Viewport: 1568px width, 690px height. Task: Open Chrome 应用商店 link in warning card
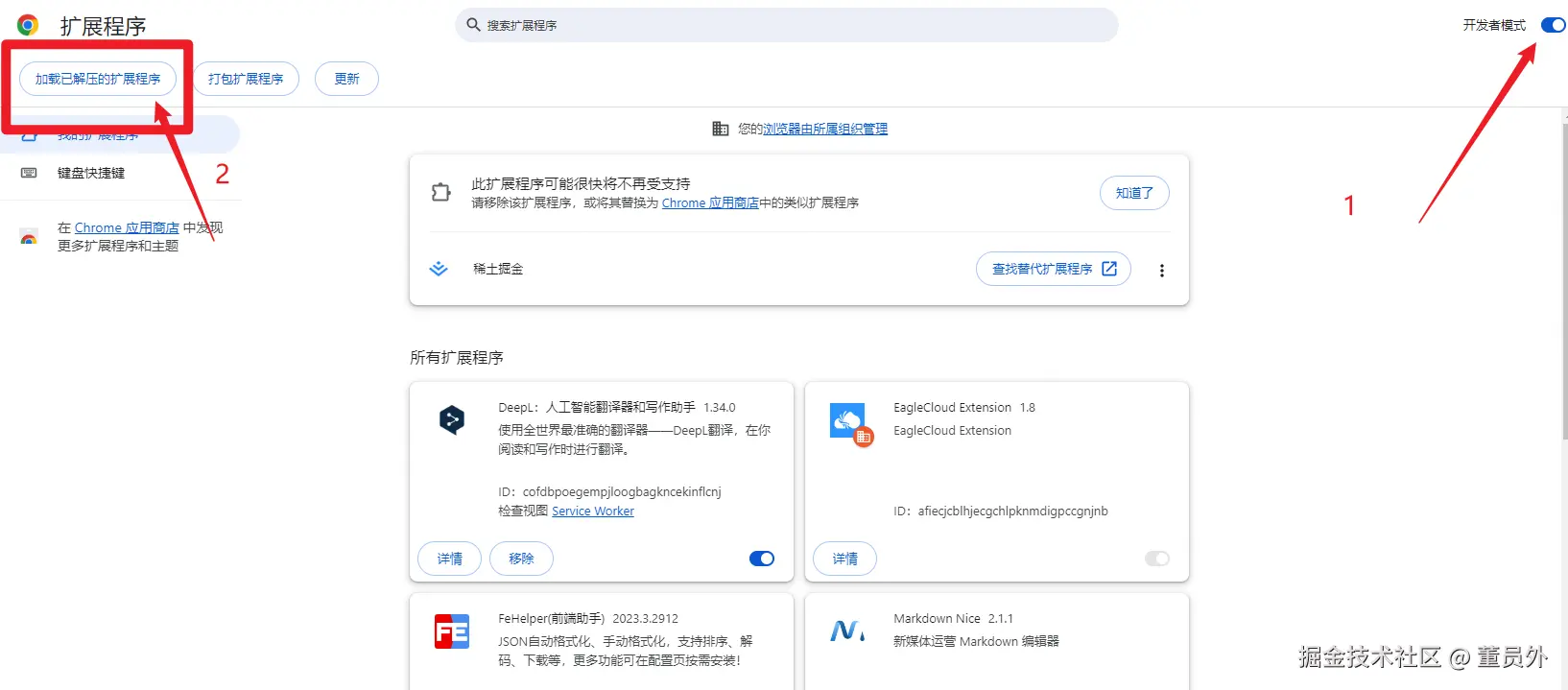click(x=710, y=202)
